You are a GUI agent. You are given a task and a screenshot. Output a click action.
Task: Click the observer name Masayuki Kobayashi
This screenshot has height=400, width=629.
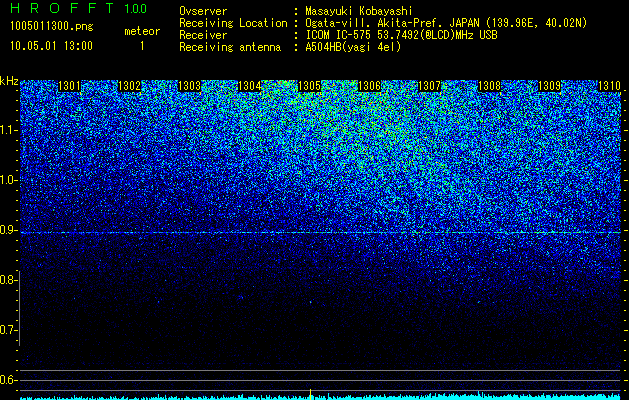coord(359,11)
